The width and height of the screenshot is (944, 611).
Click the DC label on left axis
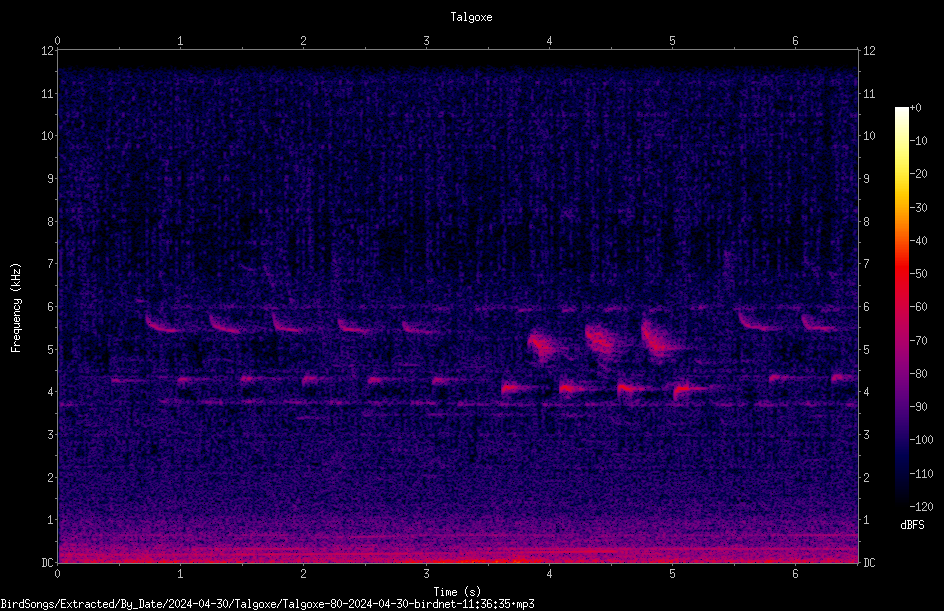pos(48,562)
